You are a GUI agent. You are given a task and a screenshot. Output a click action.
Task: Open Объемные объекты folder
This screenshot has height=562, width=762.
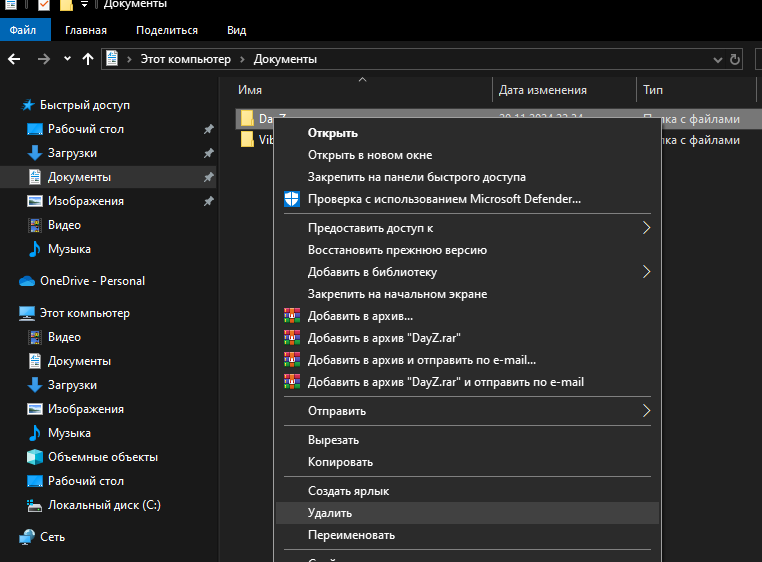(103, 457)
